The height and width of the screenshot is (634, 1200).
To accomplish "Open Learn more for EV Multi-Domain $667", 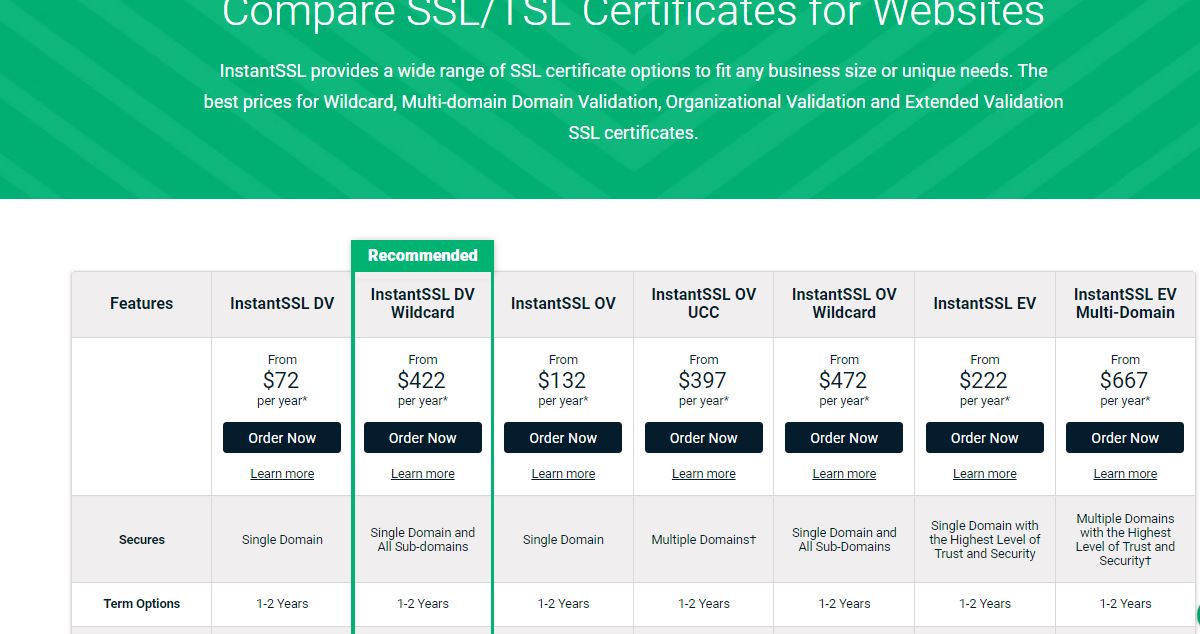I will (x=1125, y=474).
